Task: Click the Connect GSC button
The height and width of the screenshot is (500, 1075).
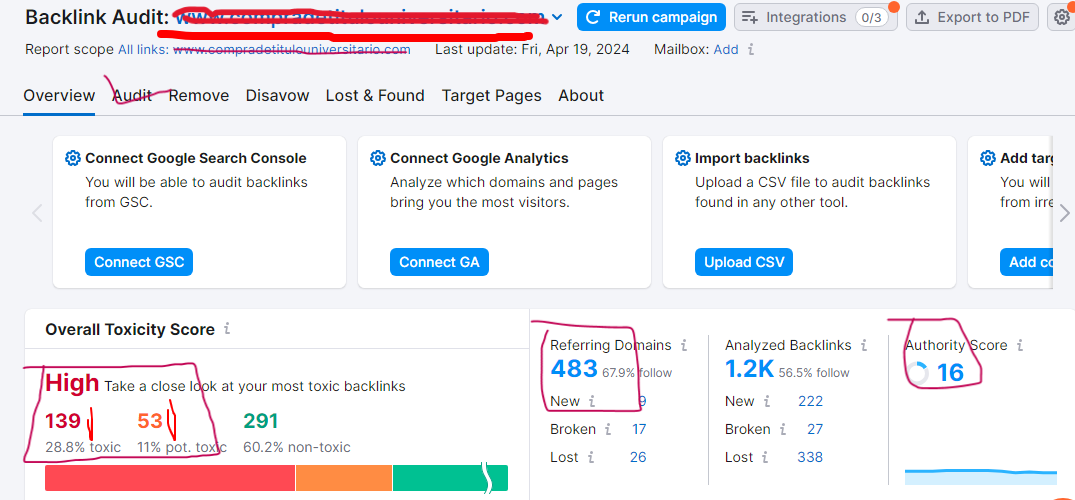Action: click(139, 262)
